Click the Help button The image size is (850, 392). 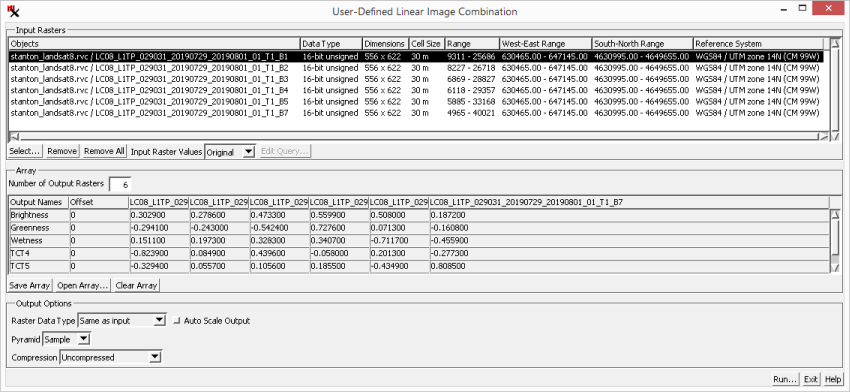[833, 379]
